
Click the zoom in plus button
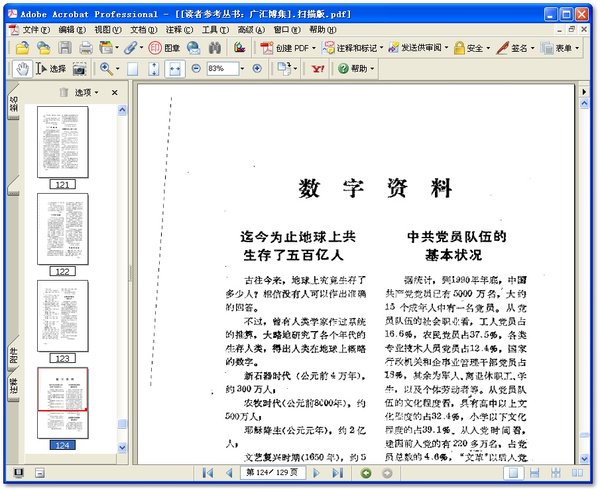(257, 69)
